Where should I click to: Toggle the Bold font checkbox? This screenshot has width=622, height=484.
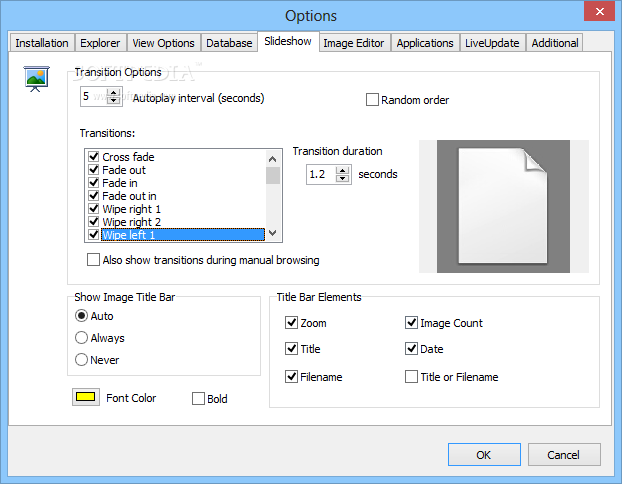[x=198, y=399]
